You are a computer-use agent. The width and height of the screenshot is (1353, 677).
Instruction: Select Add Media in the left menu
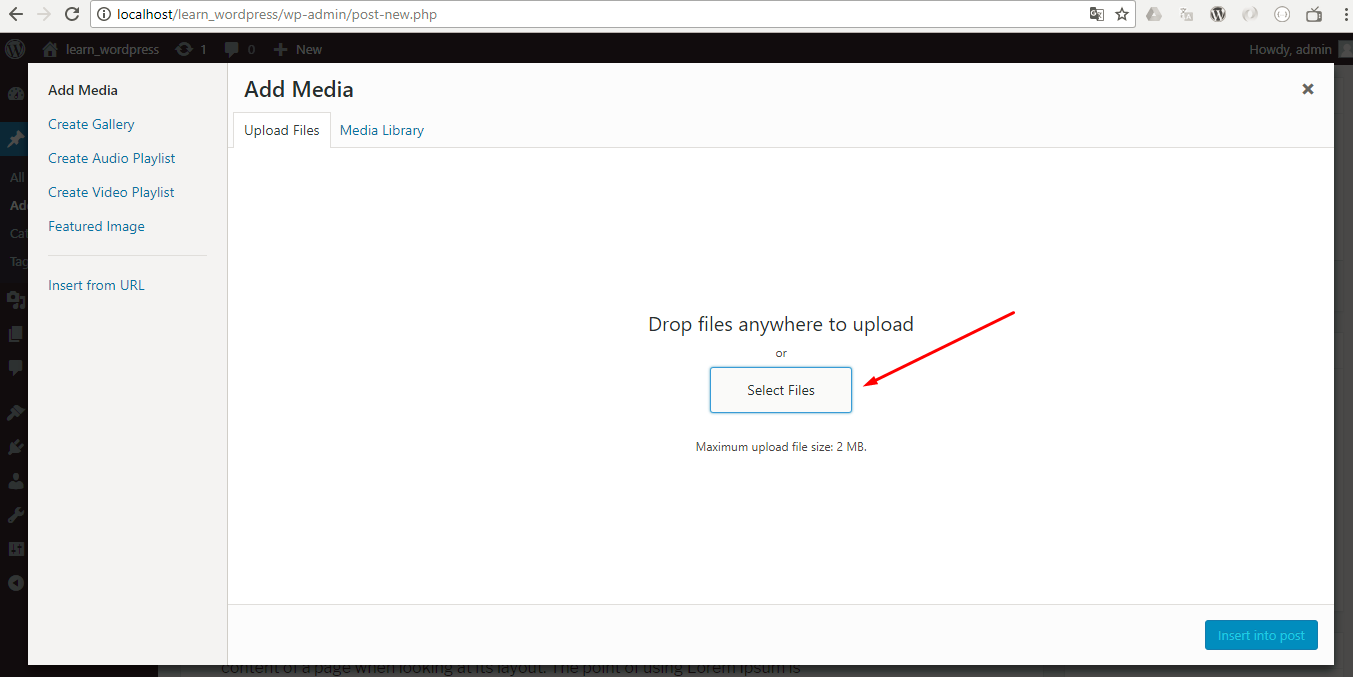click(x=83, y=90)
